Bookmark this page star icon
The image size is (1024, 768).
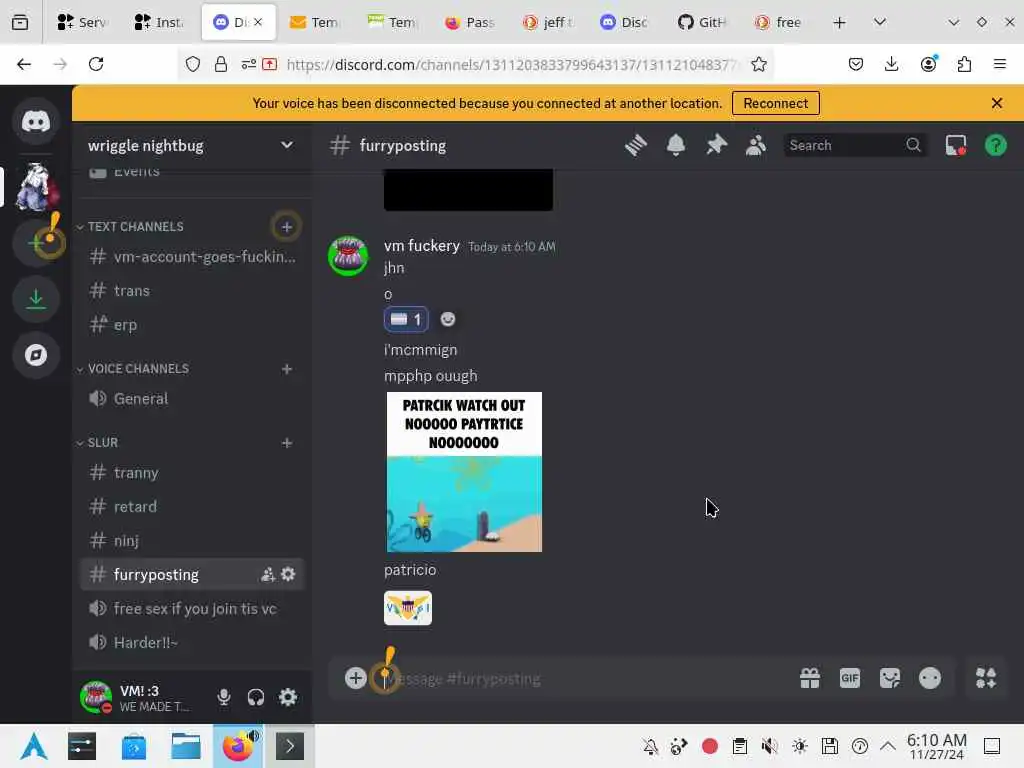coord(758,64)
